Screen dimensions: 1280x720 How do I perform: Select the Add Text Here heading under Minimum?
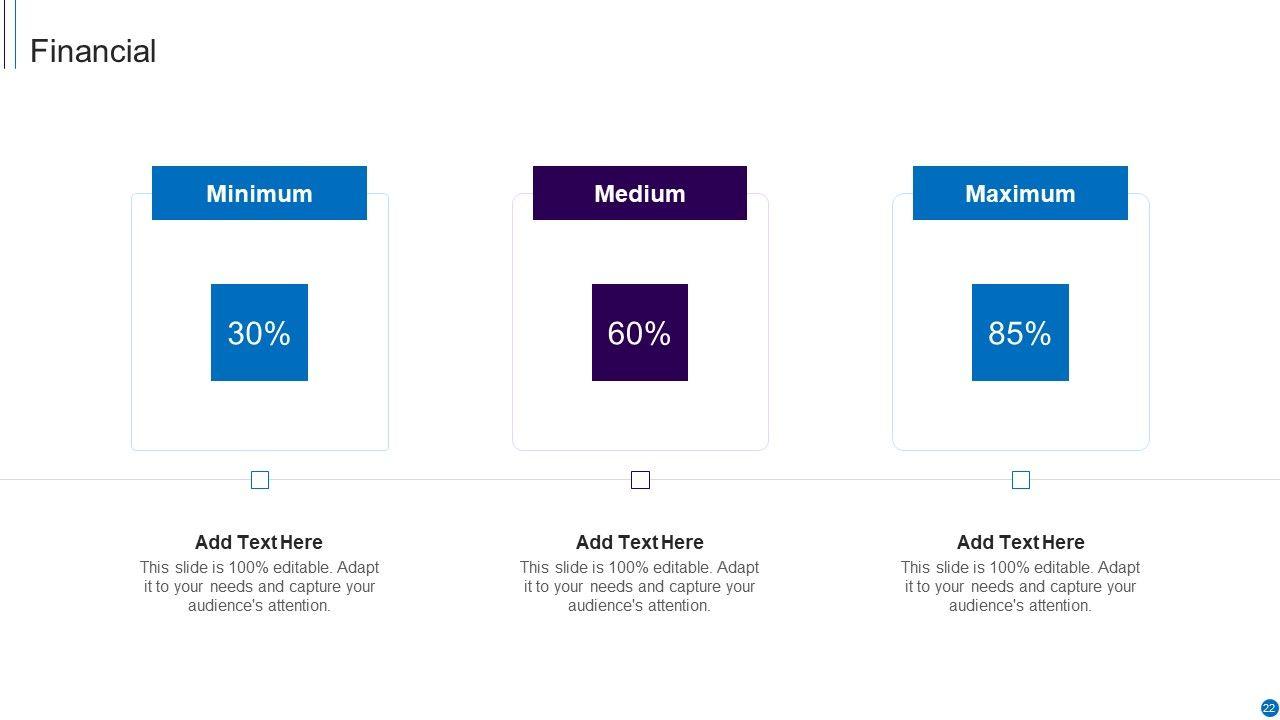pyautogui.click(x=259, y=542)
